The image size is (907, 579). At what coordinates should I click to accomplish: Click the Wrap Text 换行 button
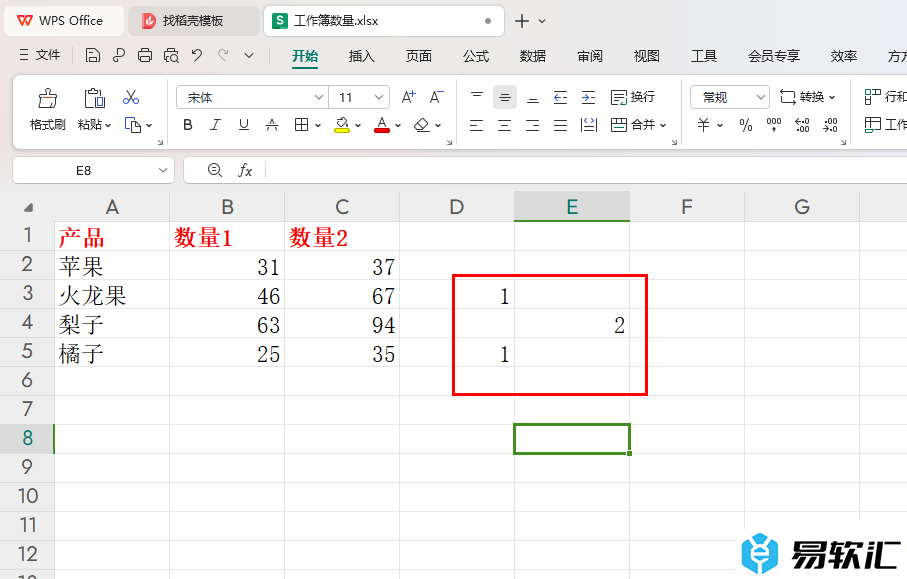[x=633, y=97]
